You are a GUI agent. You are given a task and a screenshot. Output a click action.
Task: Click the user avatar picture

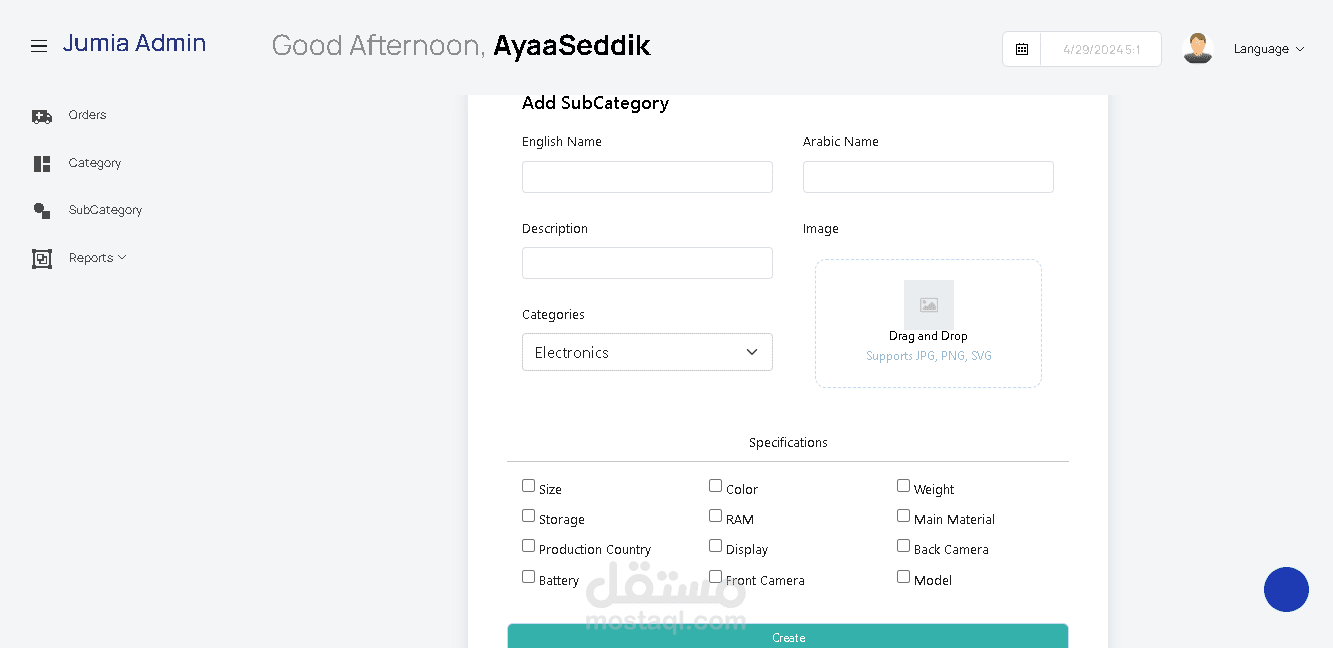coord(1197,48)
